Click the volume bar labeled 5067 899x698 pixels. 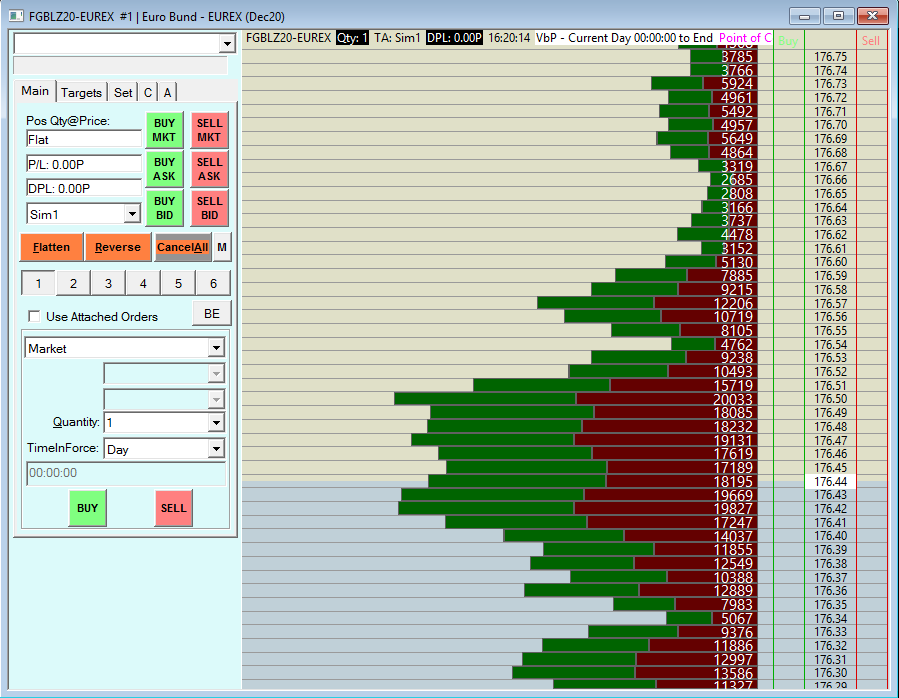tap(712, 618)
